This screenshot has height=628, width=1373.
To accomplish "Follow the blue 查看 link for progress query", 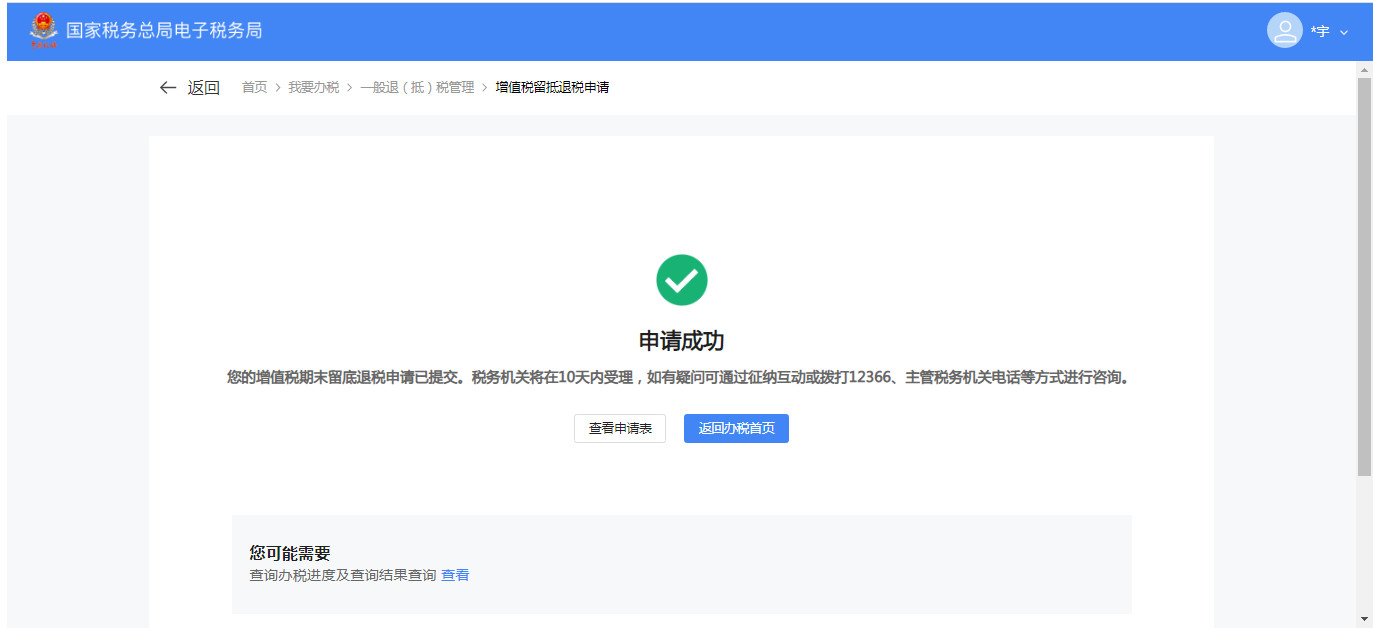I will tap(455, 575).
